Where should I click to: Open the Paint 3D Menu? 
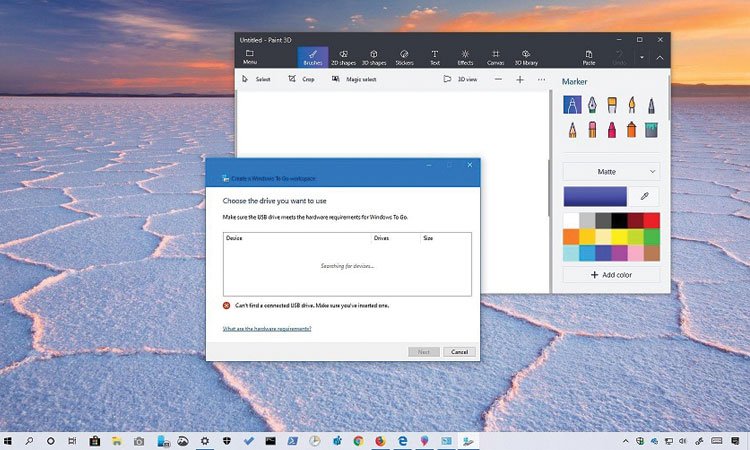(x=250, y=57)
